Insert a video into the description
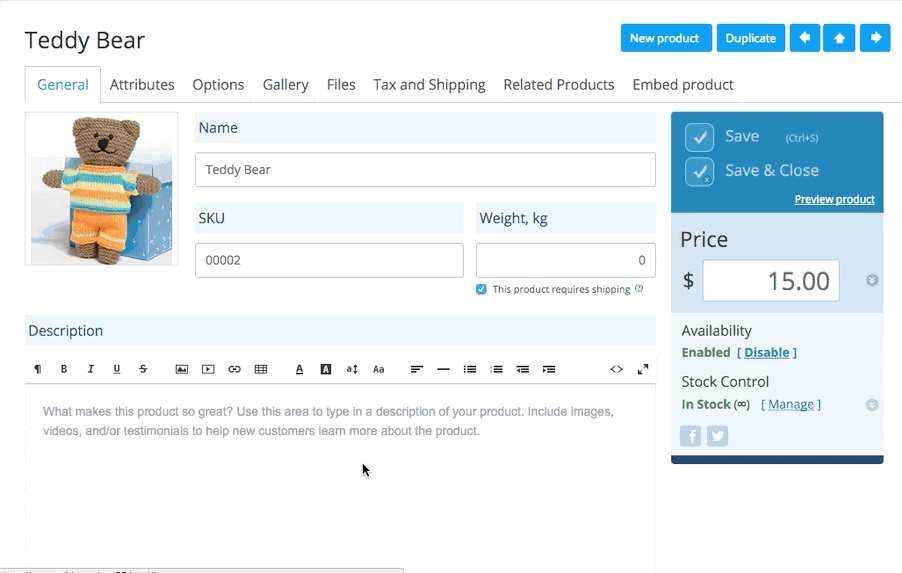The width and height of the screenshot is (902, 573). tap(208, 369)
